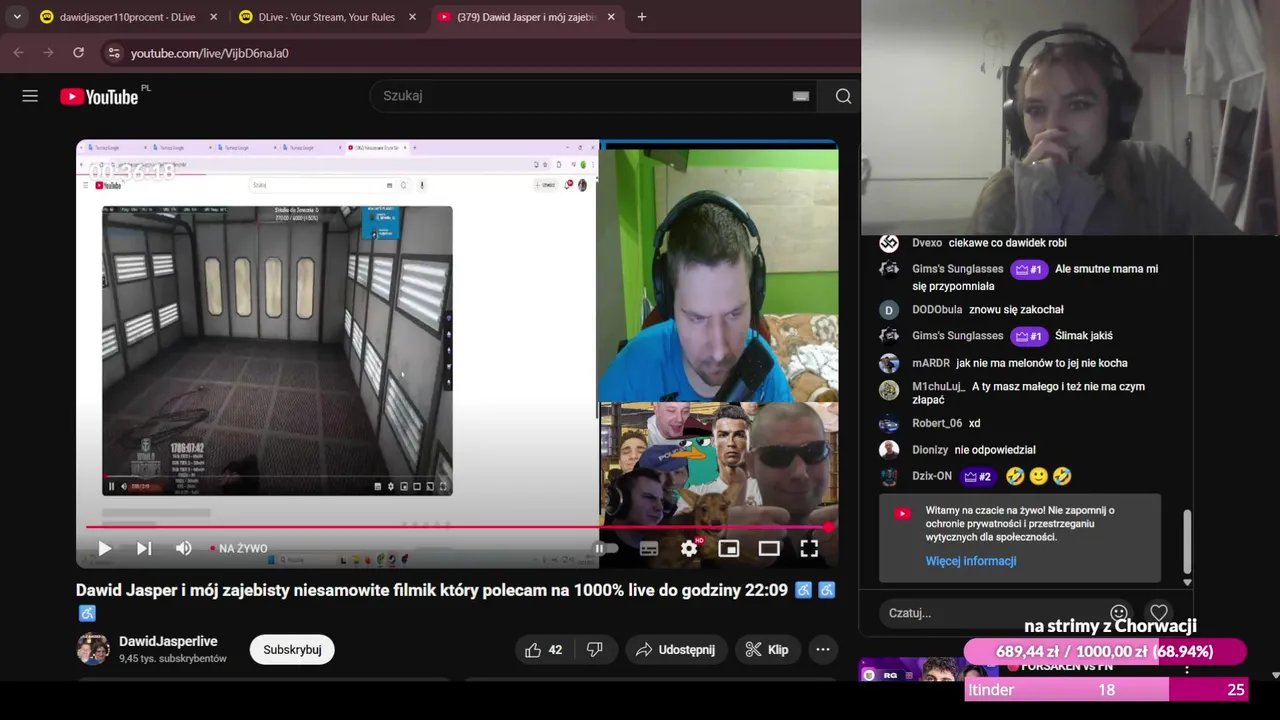Like the video with 42 likes
1280x720 pixels.
544,650
